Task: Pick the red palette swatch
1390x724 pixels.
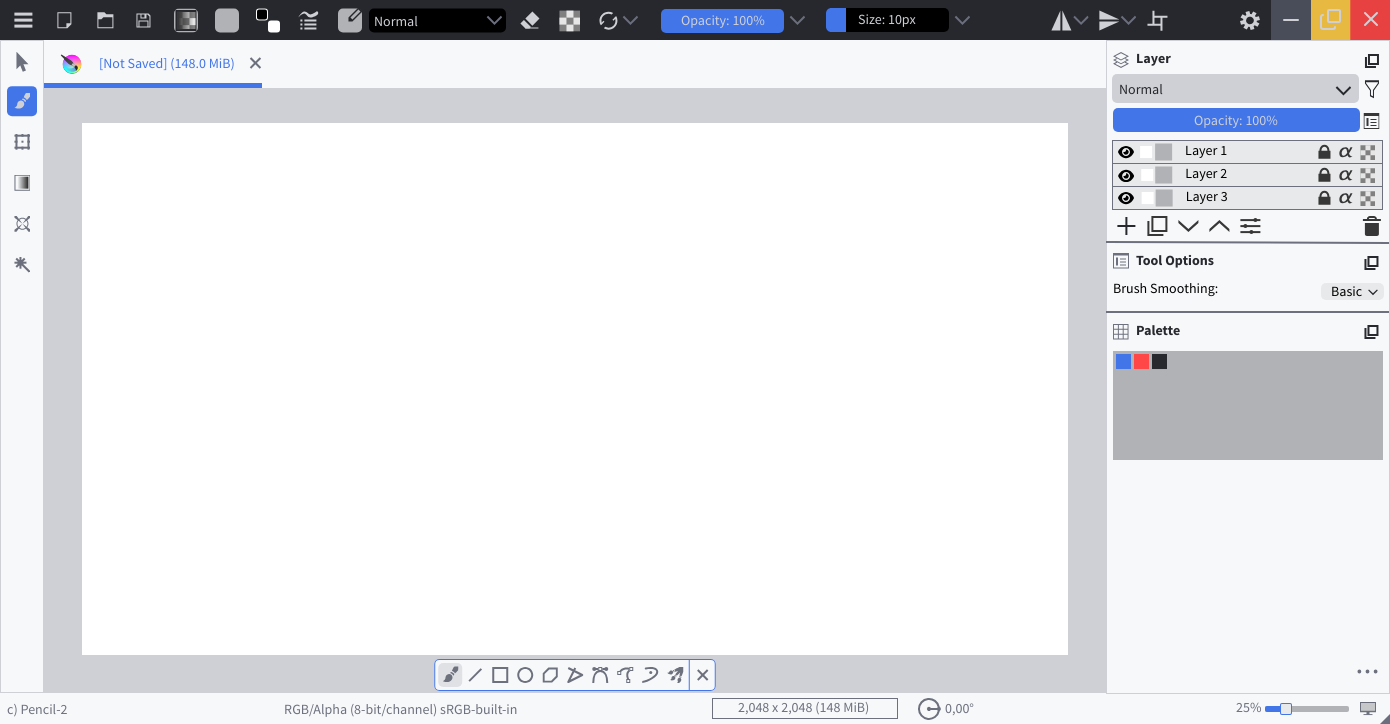Action: 1141,361
